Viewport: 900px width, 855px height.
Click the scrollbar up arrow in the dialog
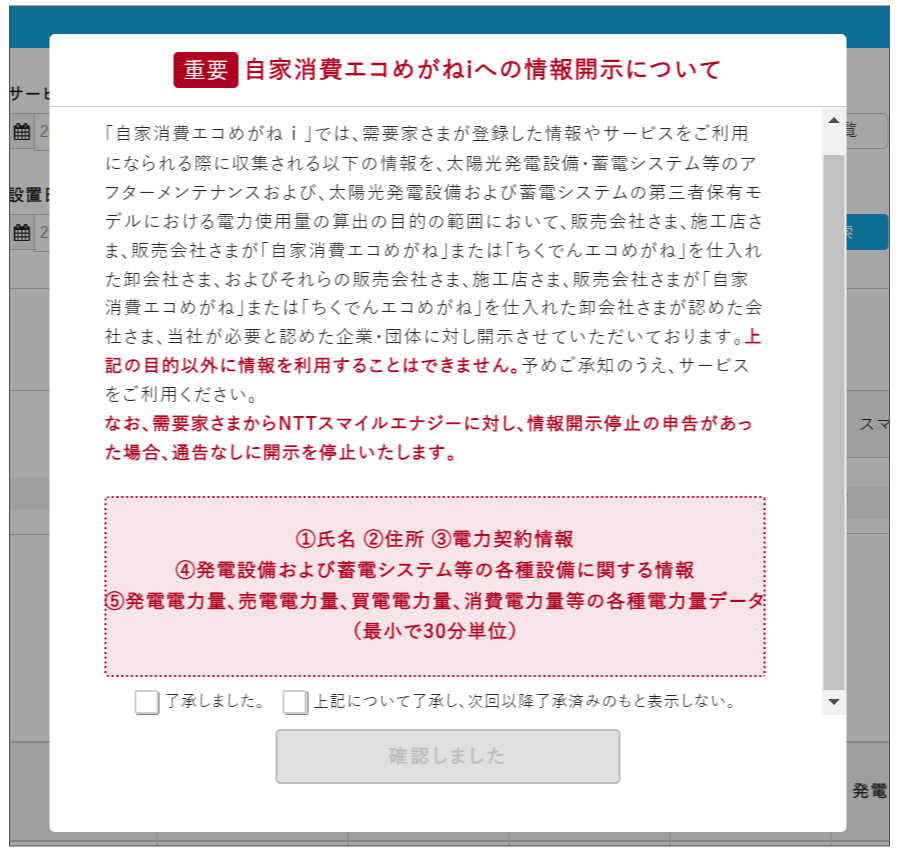tap(833, 121)
